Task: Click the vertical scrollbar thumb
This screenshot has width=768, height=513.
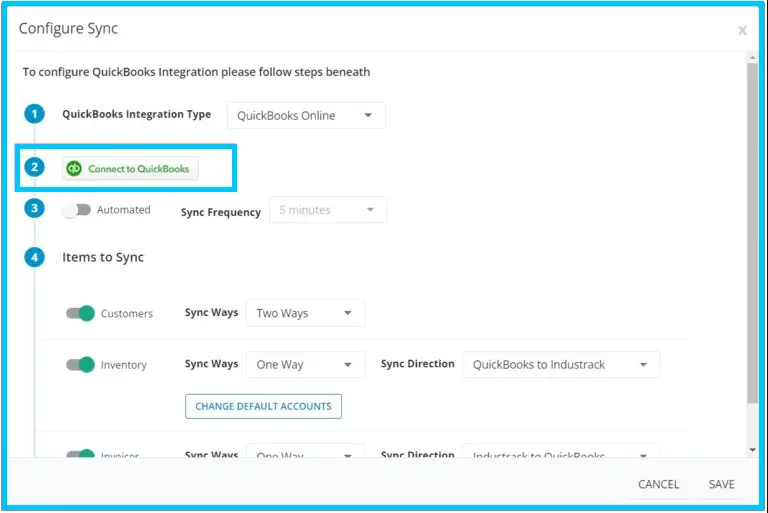Action: pos(752,233)
